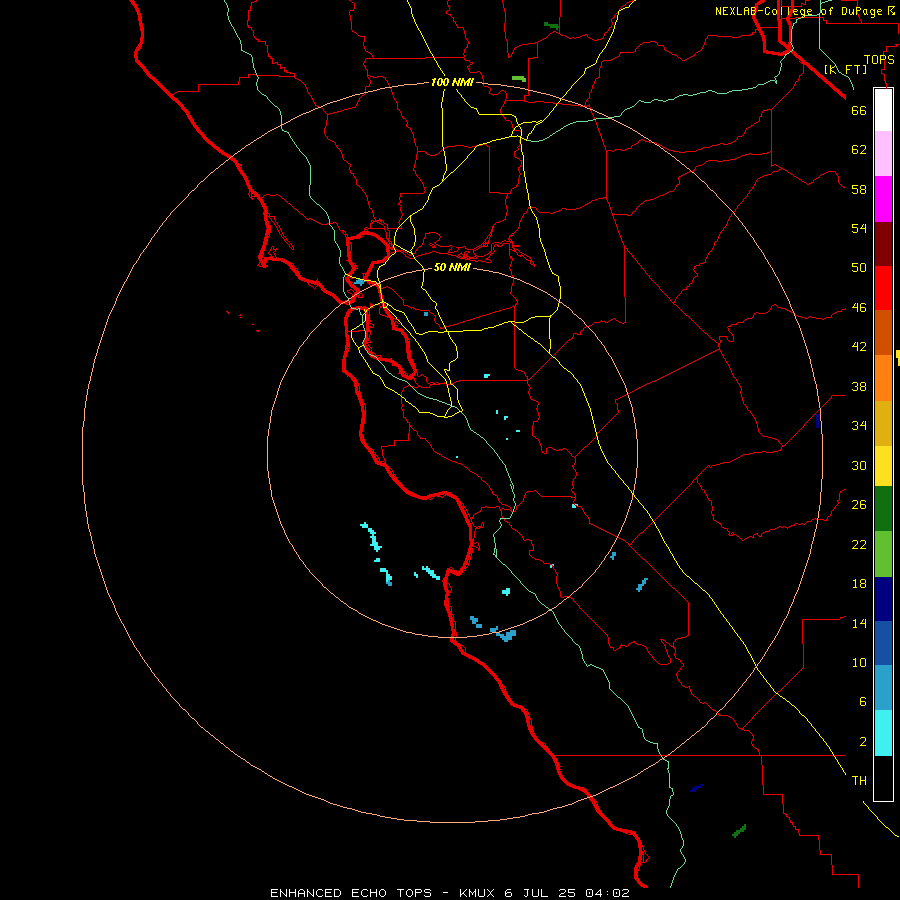Viewport: 900px width, 900px height.
Task: Click the white swatch in the tops legend
Action: point(883,110)
